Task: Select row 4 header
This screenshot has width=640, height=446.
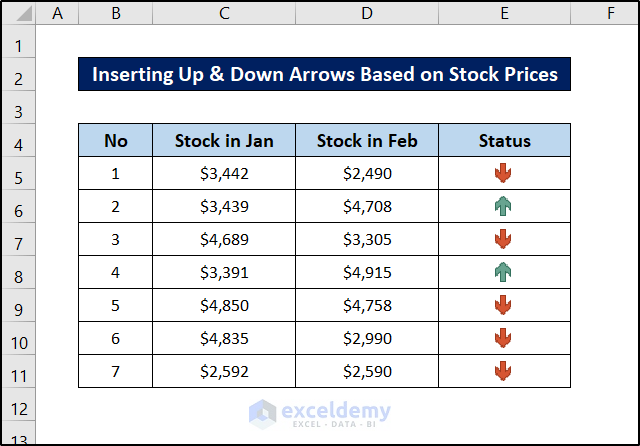Action: click(x=19, y=141)
